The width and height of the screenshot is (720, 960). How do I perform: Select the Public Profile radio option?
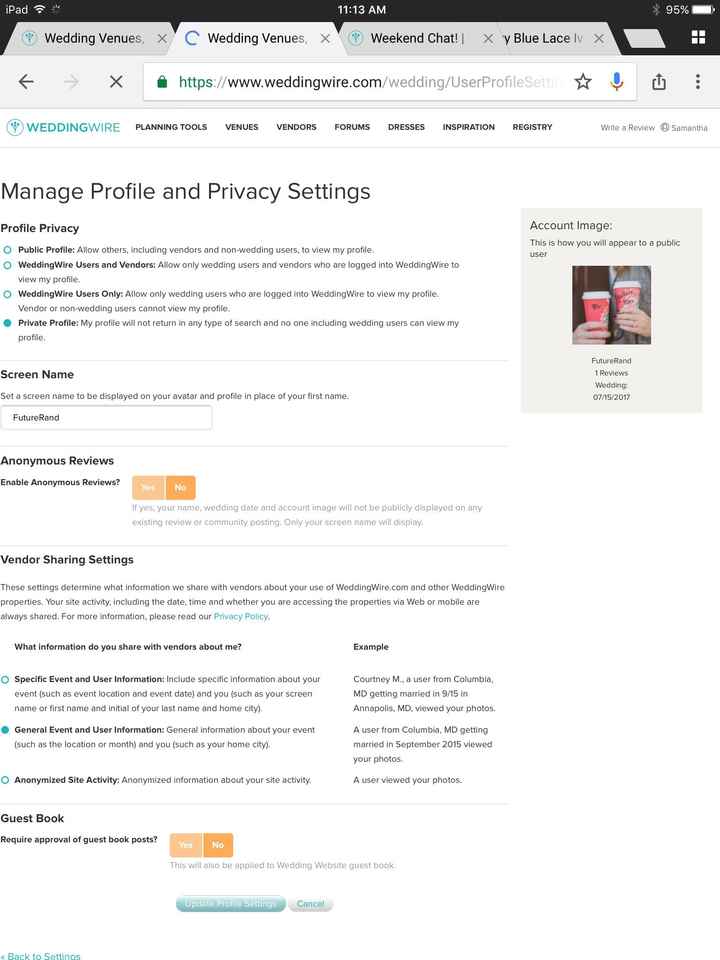coord(8,249)
